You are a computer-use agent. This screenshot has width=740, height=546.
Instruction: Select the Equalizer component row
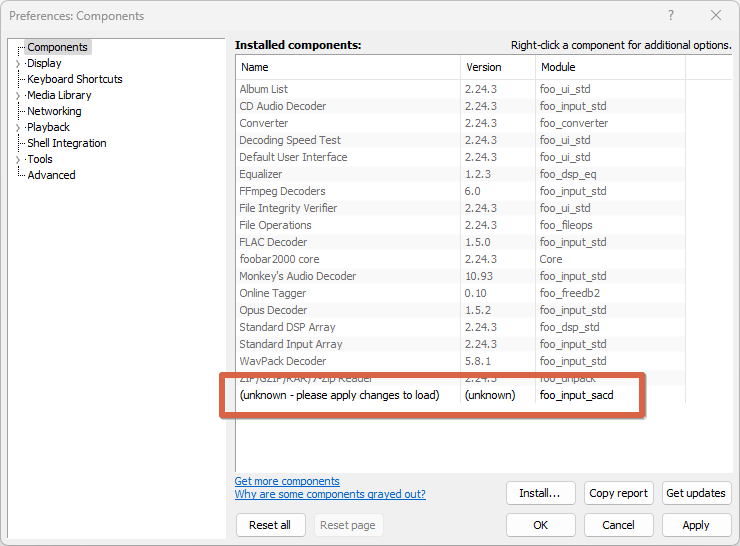click(x=460, y=174)
